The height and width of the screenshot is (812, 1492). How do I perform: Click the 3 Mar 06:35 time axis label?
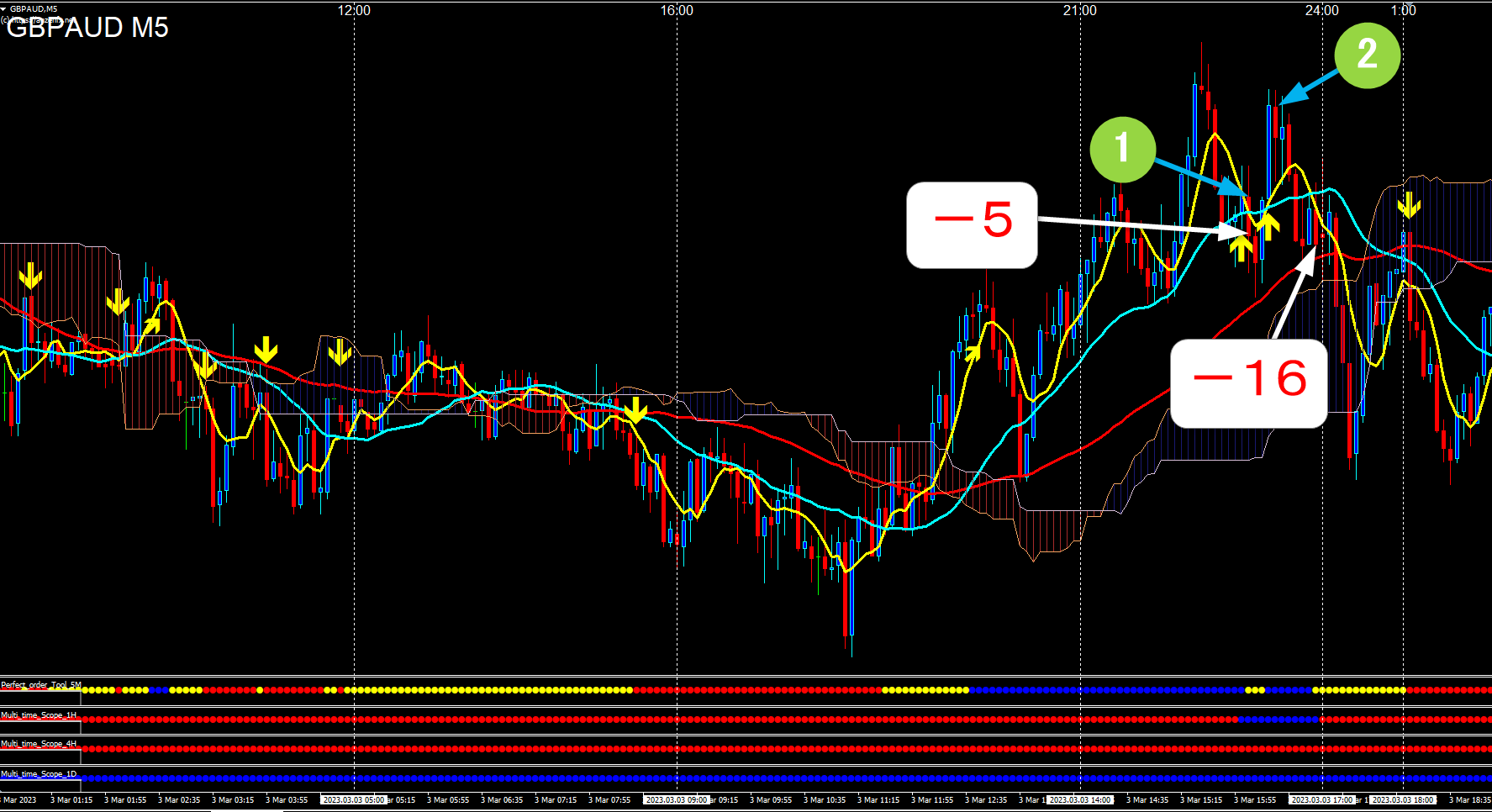[502, 800]
